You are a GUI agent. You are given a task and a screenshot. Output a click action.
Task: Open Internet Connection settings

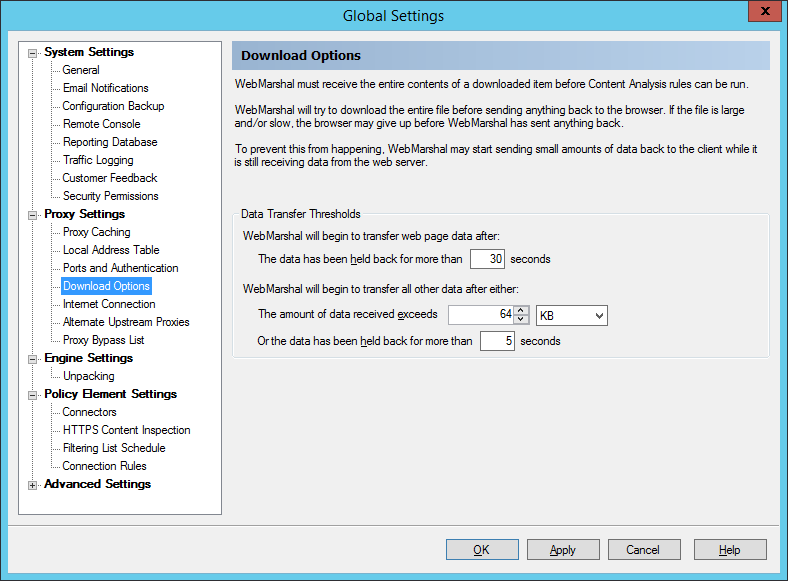(109, 304)
